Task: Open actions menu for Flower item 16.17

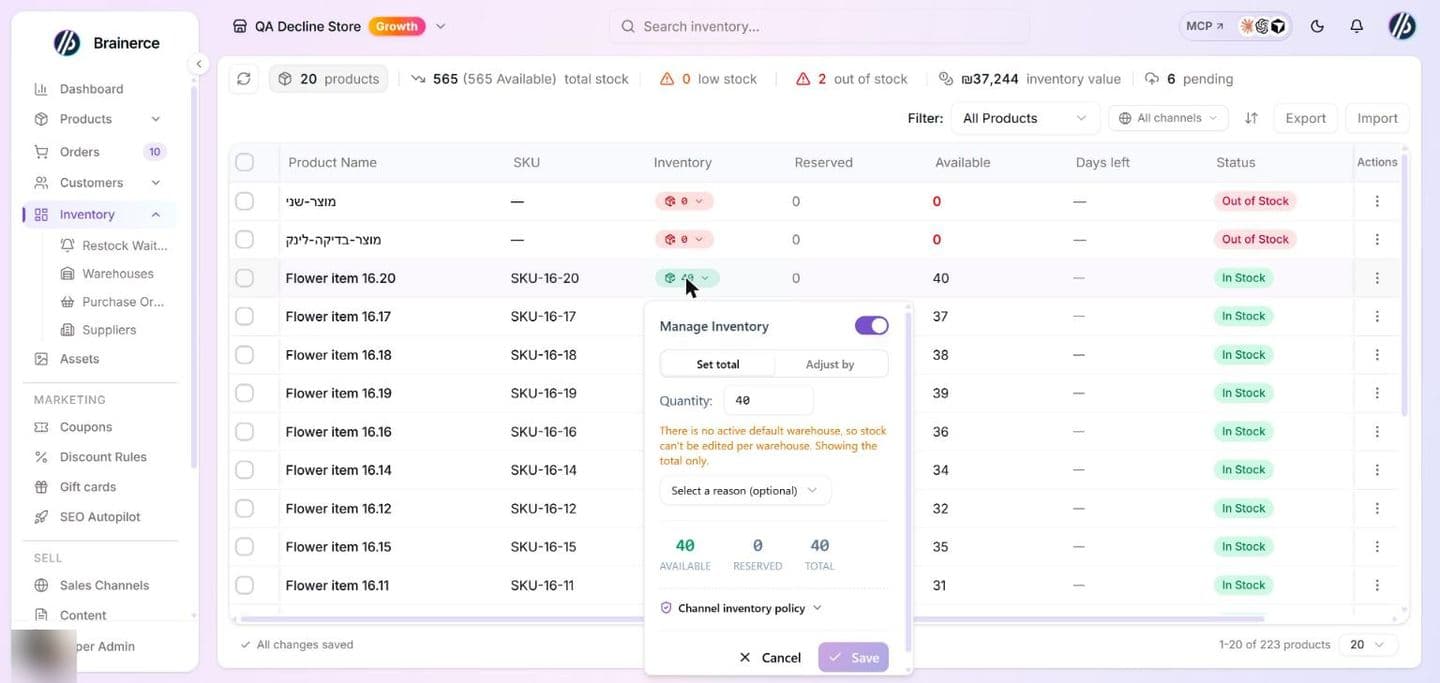Action: coord(1377,316)
